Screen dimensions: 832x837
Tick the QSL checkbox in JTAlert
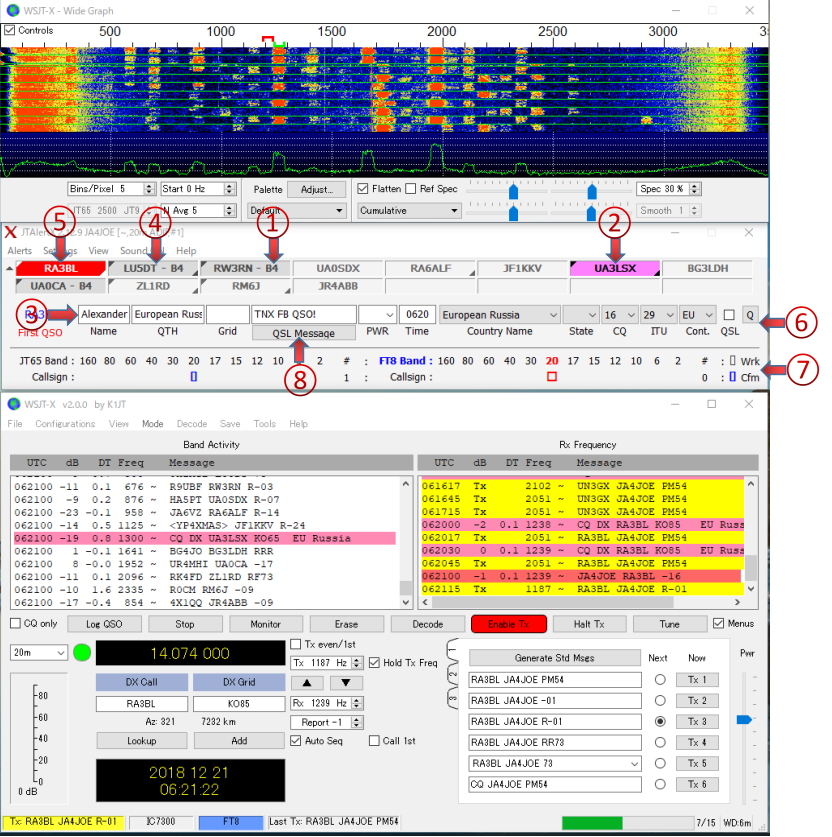[x=729, y=315]
